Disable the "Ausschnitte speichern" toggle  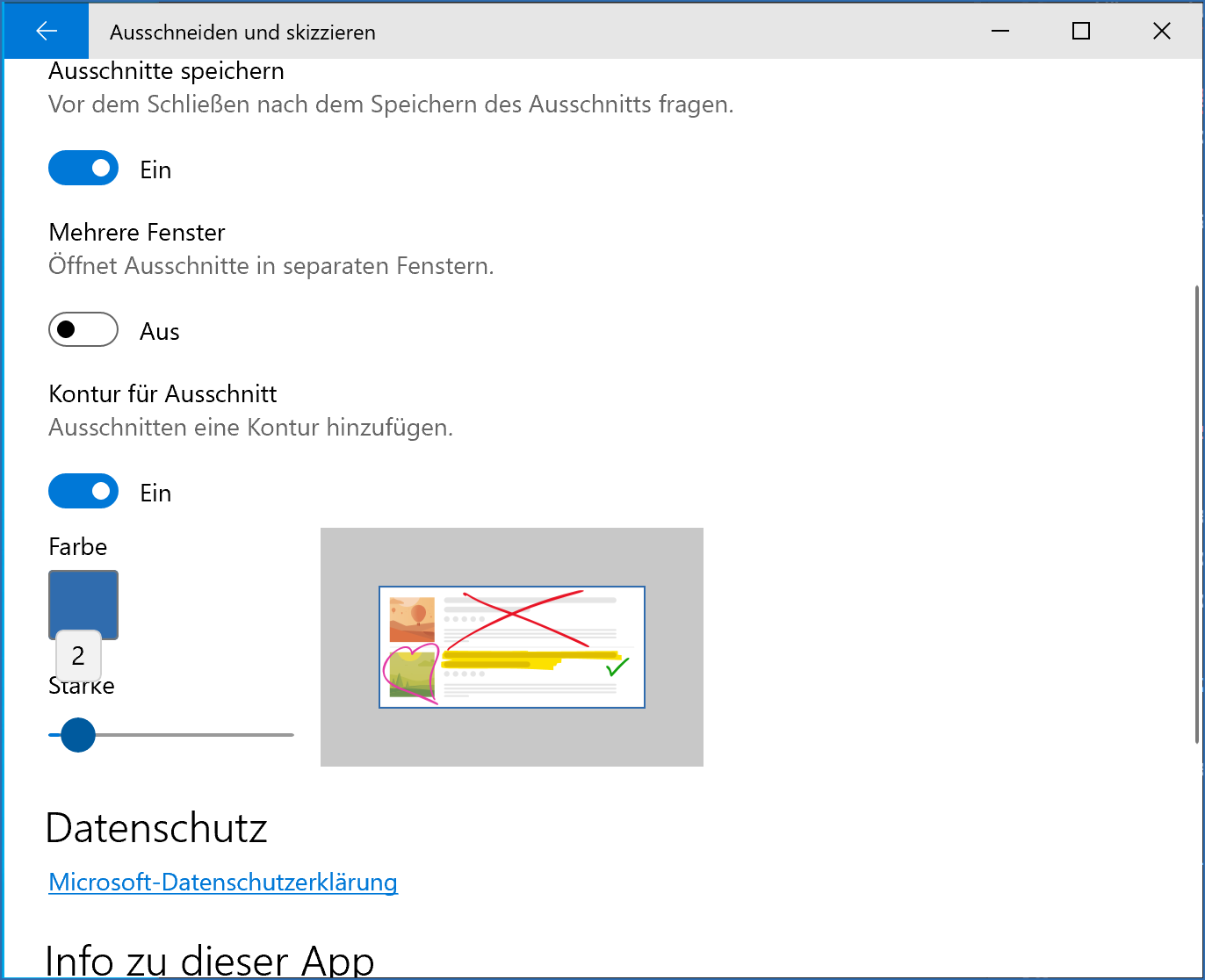click(x=83, y=168)
